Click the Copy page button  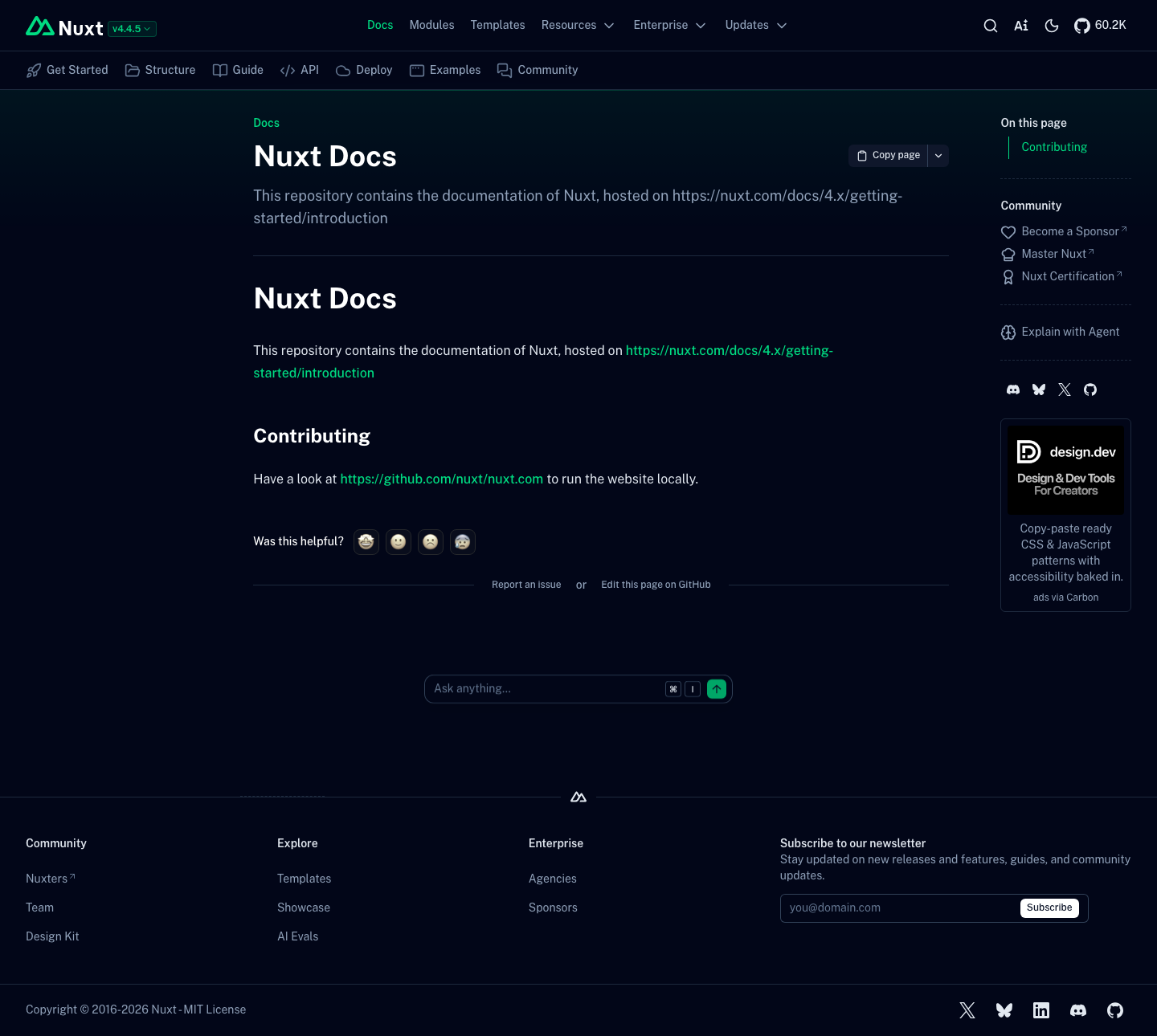coord(888,156)
